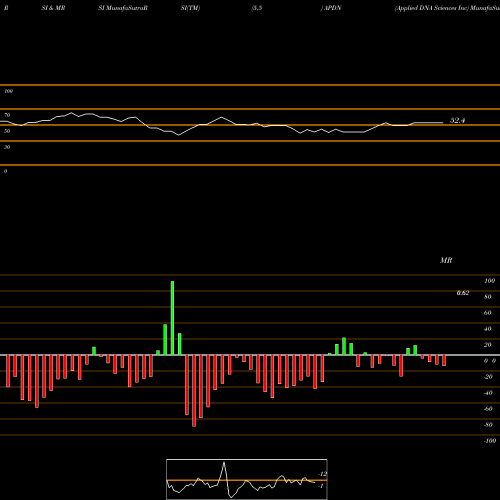Click the RSI axis label 70
This screenshot has width=500, height=500.
(7, 115)
